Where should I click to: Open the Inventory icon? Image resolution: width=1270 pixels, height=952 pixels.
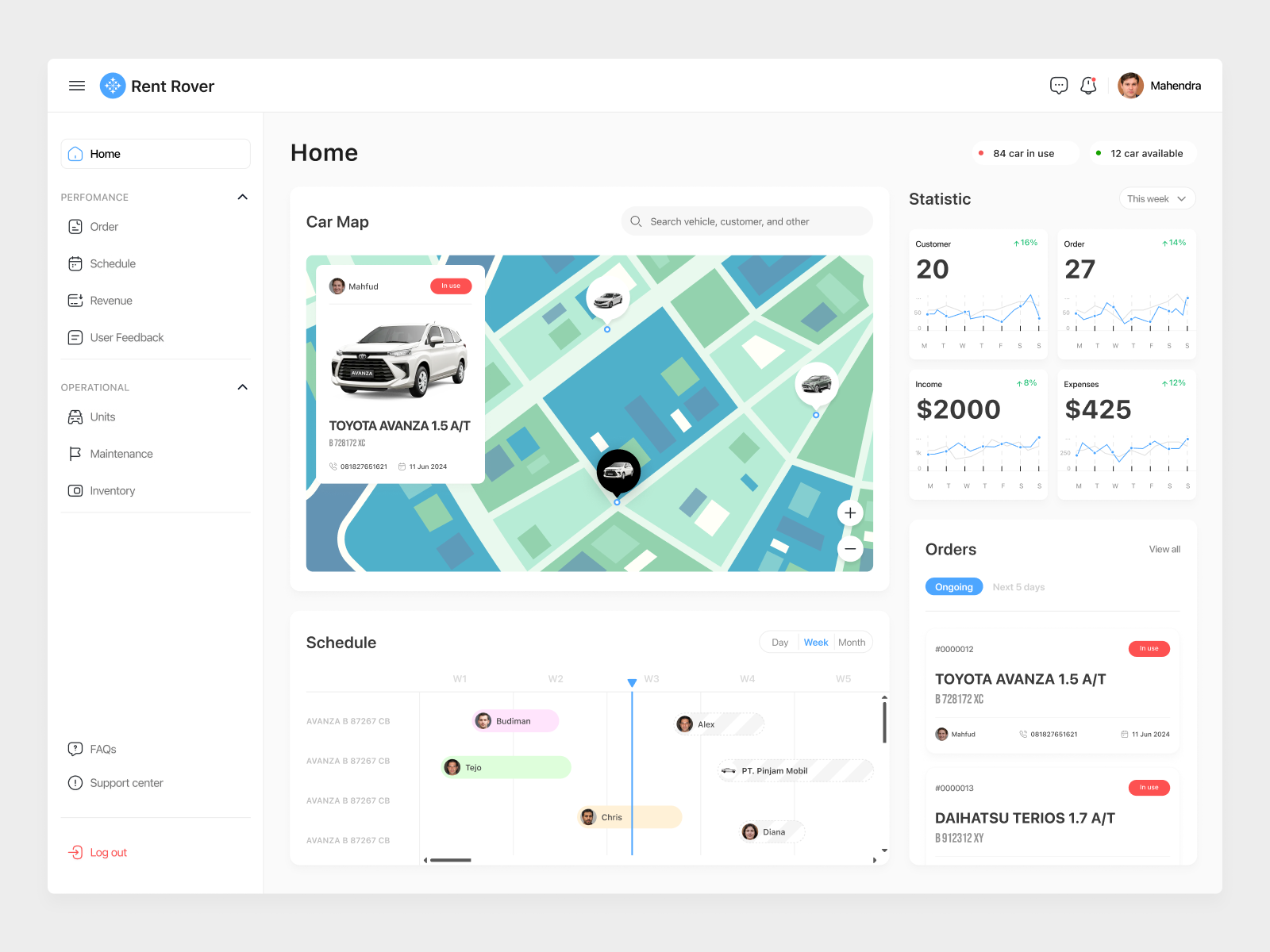click(75, 490)
